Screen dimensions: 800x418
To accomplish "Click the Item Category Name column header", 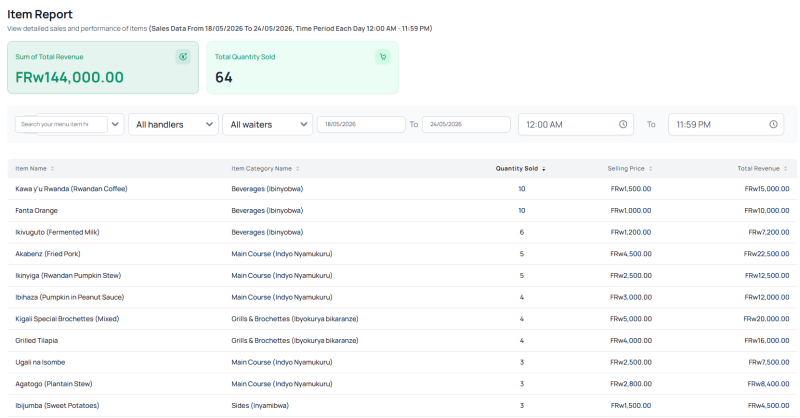I will (x=262, y=168).
